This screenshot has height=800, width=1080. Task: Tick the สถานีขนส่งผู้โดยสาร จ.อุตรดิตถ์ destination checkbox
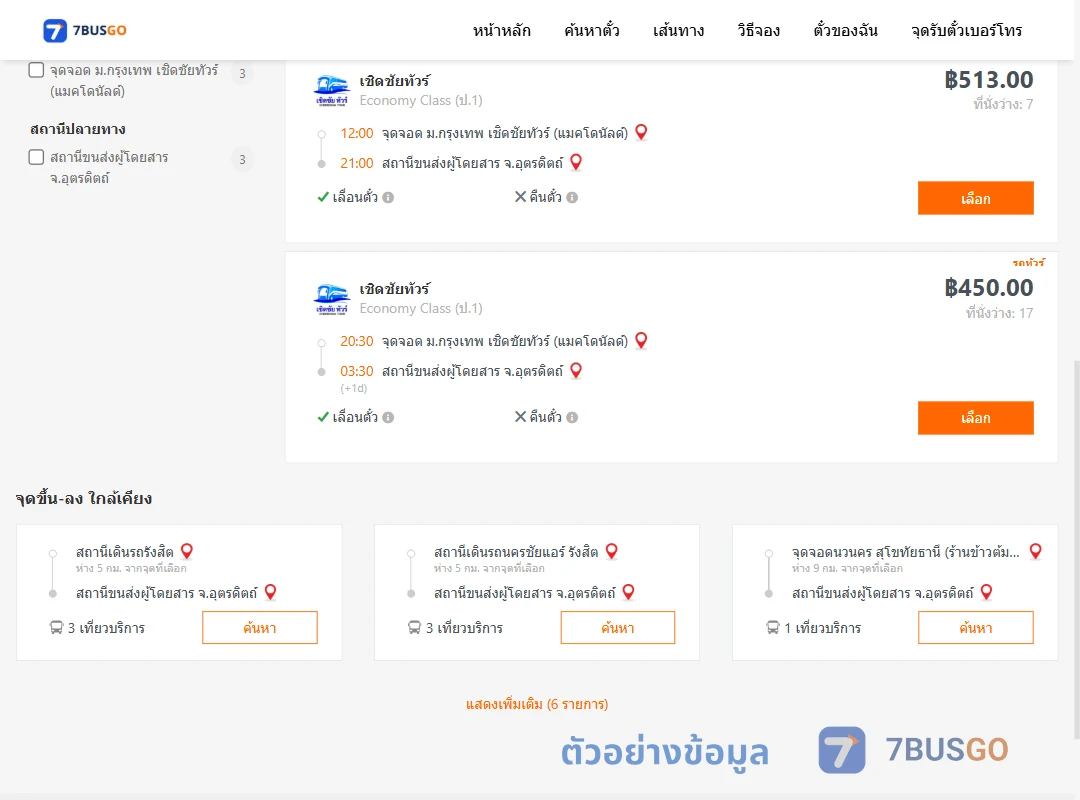point(37,157)
